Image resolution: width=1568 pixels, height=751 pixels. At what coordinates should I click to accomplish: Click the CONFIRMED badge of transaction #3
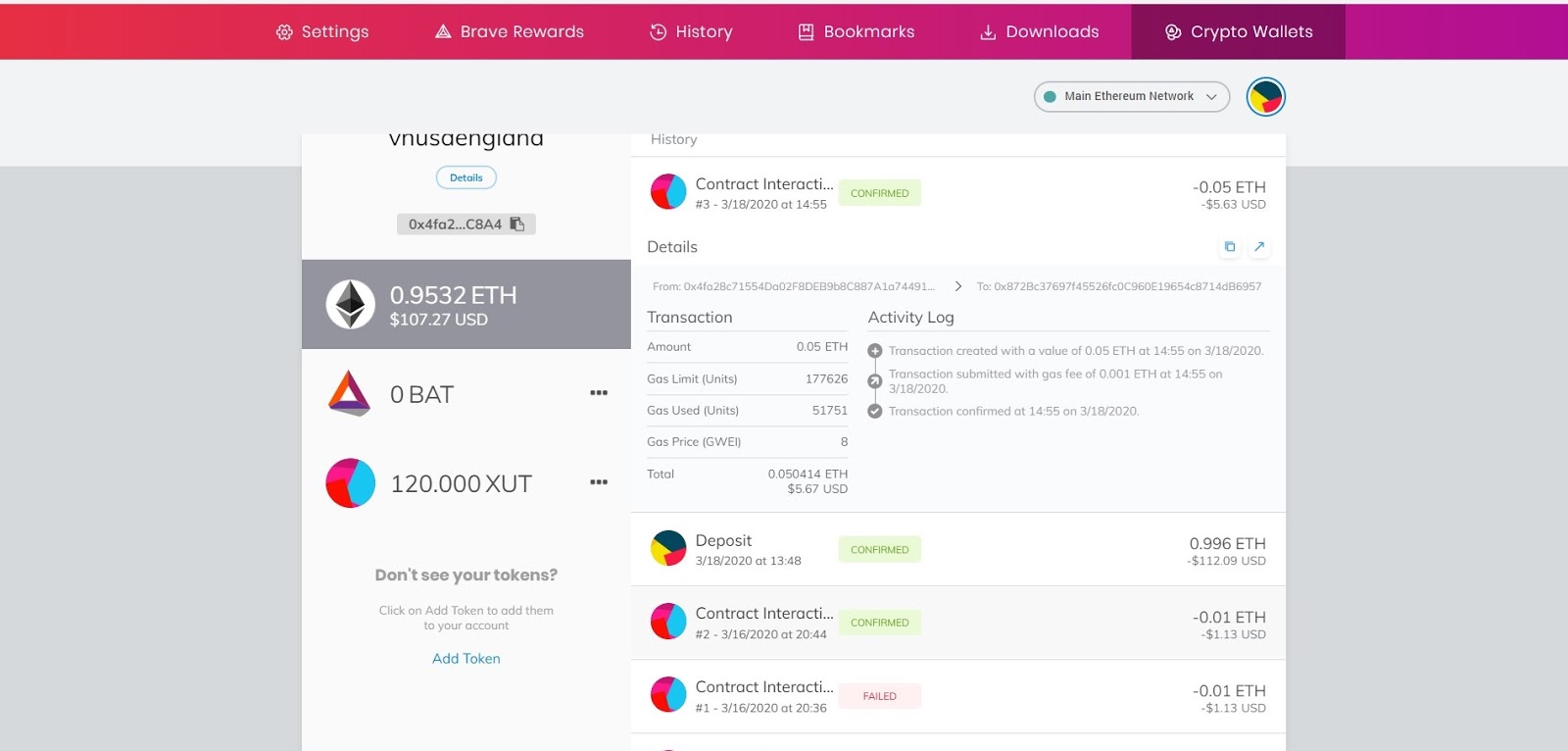[x=879, y=193]
